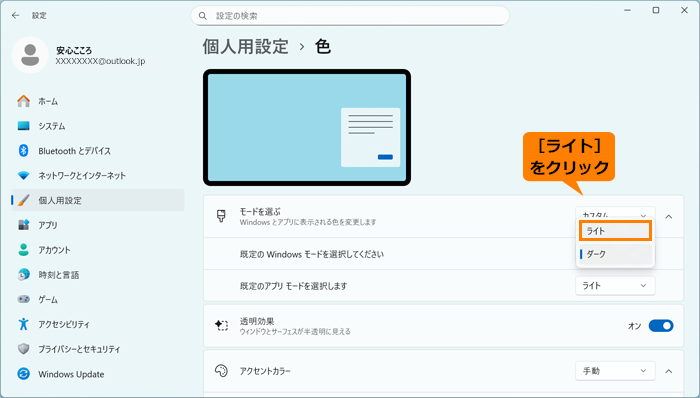The height and width of the screenshot is (398, 700).
Task: Click the Accounts person icon
Action: (x=24, y=249)
